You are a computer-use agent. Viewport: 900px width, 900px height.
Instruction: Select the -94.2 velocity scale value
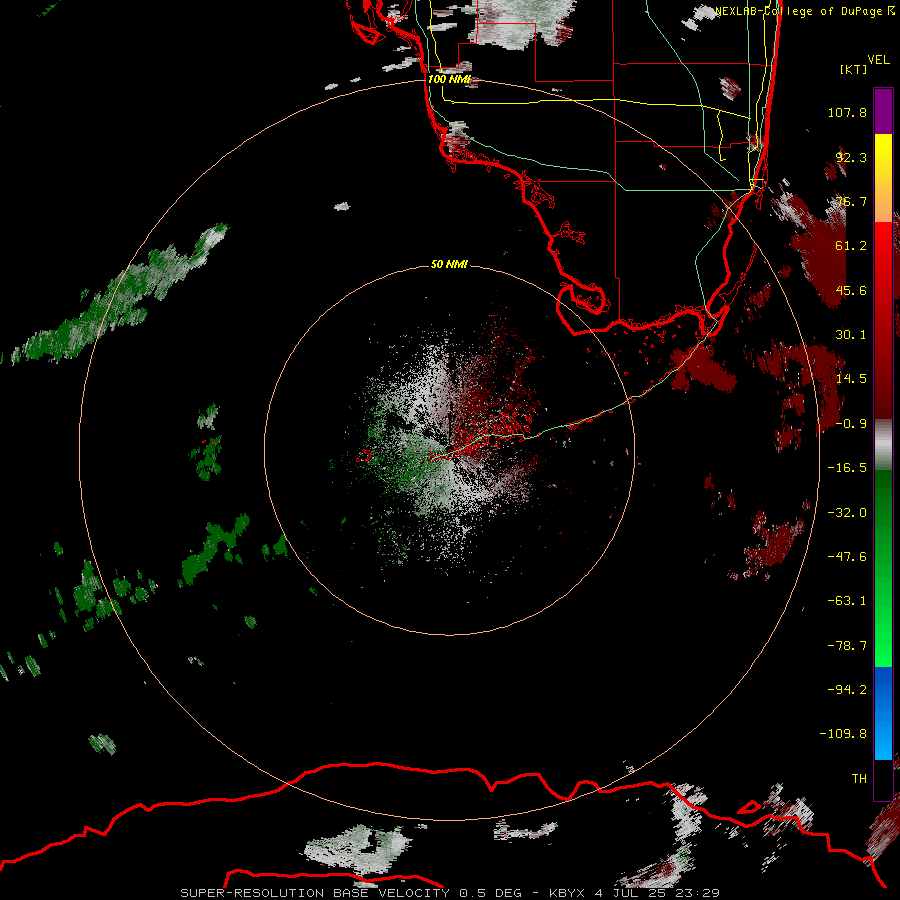coord(847,690)
